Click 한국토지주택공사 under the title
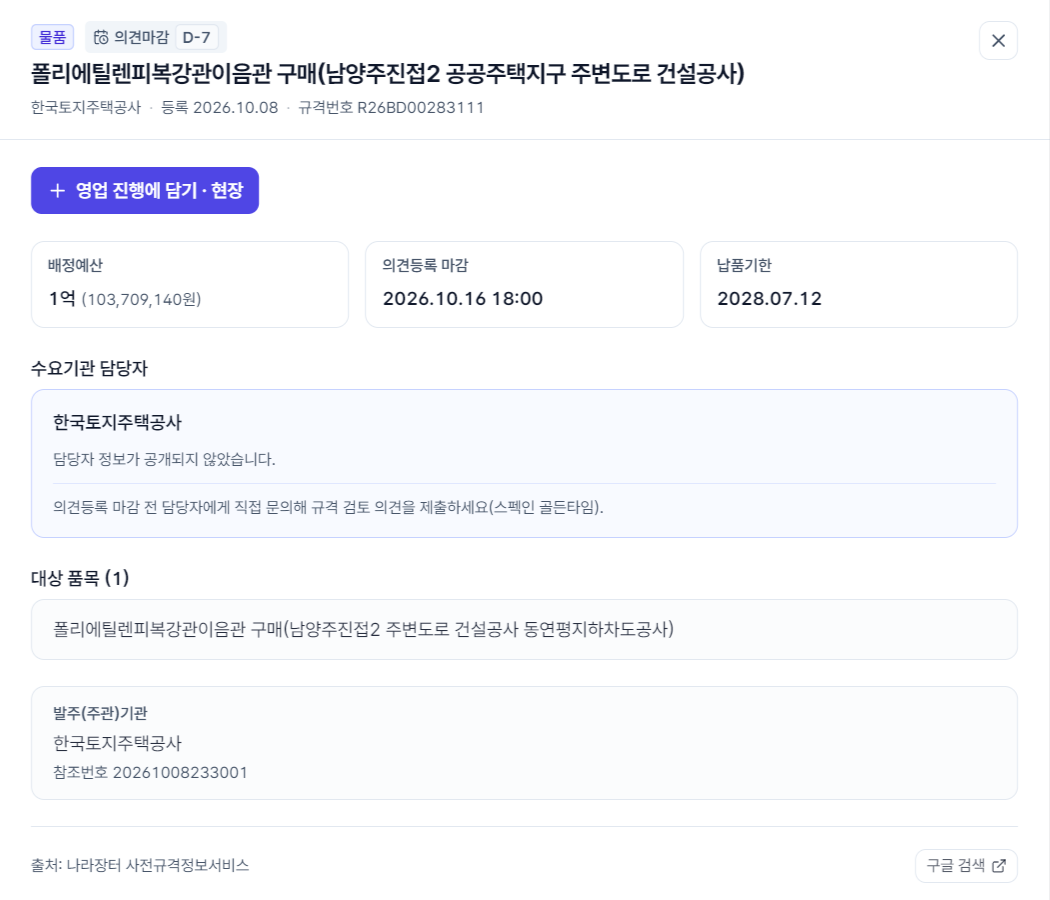 pos(86,108)
